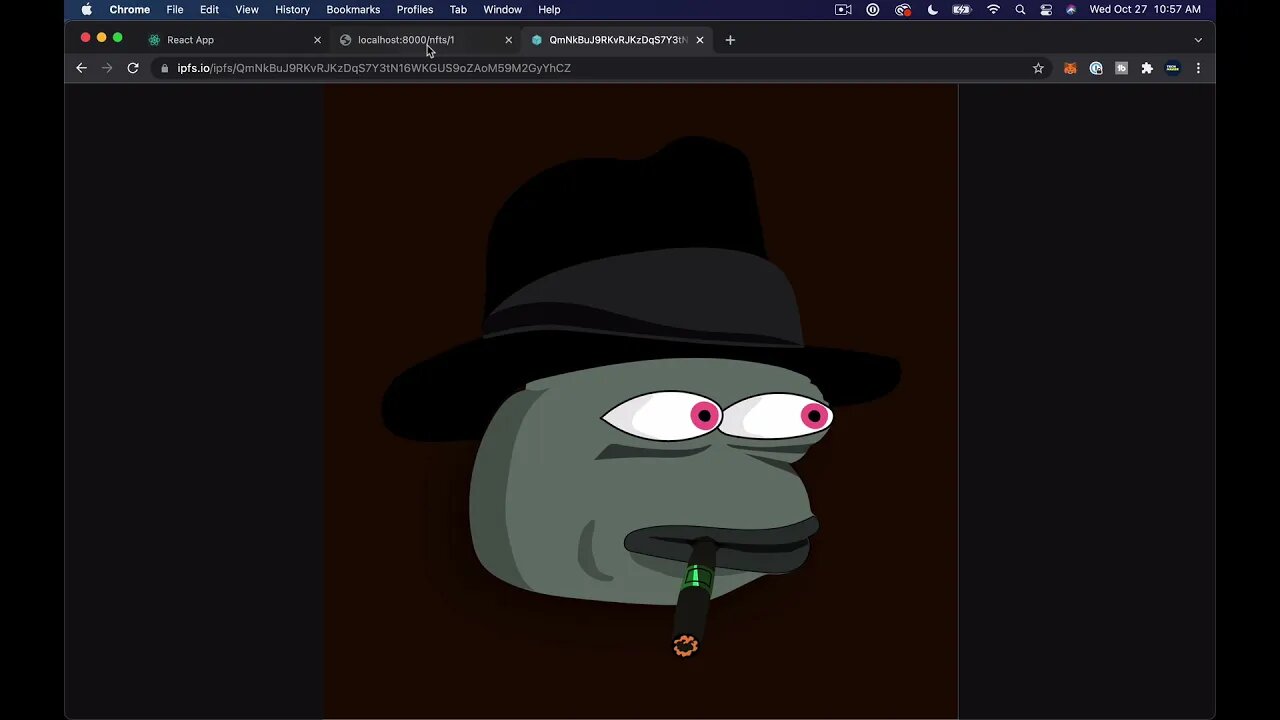Click the date and time clock
Viewport: 1280px width, 720px height.
click(1145, 9)
